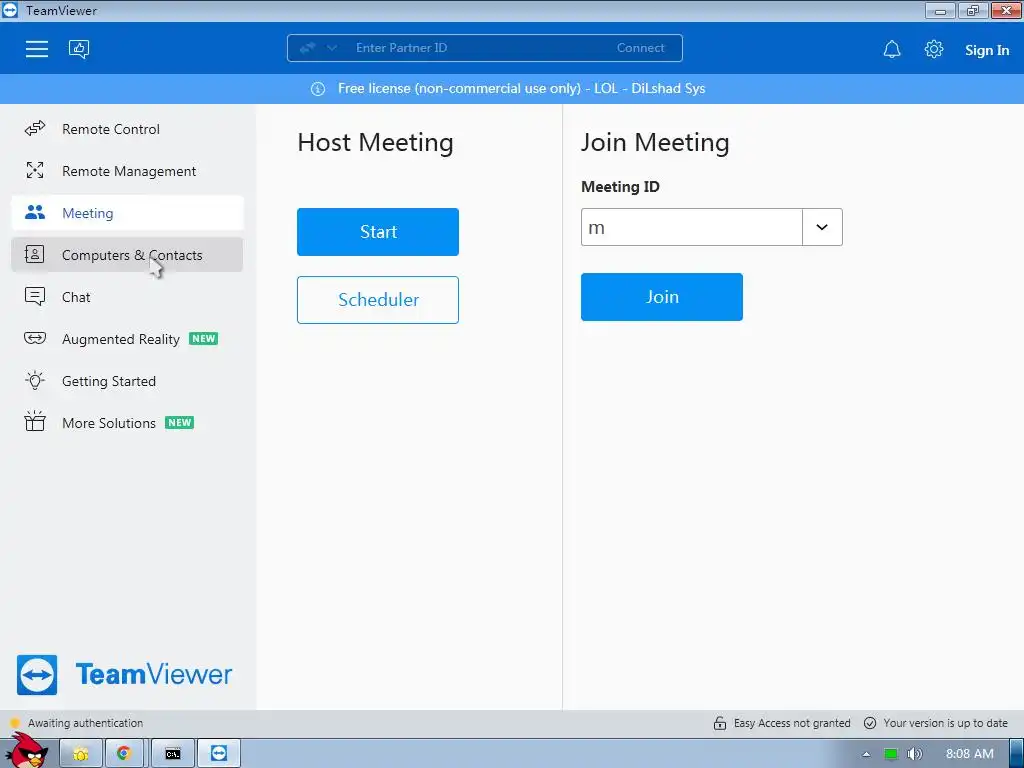Click the feedback thumbs-up icon
This screenshot has width=1024, height=768.
[x=79, y=49]
